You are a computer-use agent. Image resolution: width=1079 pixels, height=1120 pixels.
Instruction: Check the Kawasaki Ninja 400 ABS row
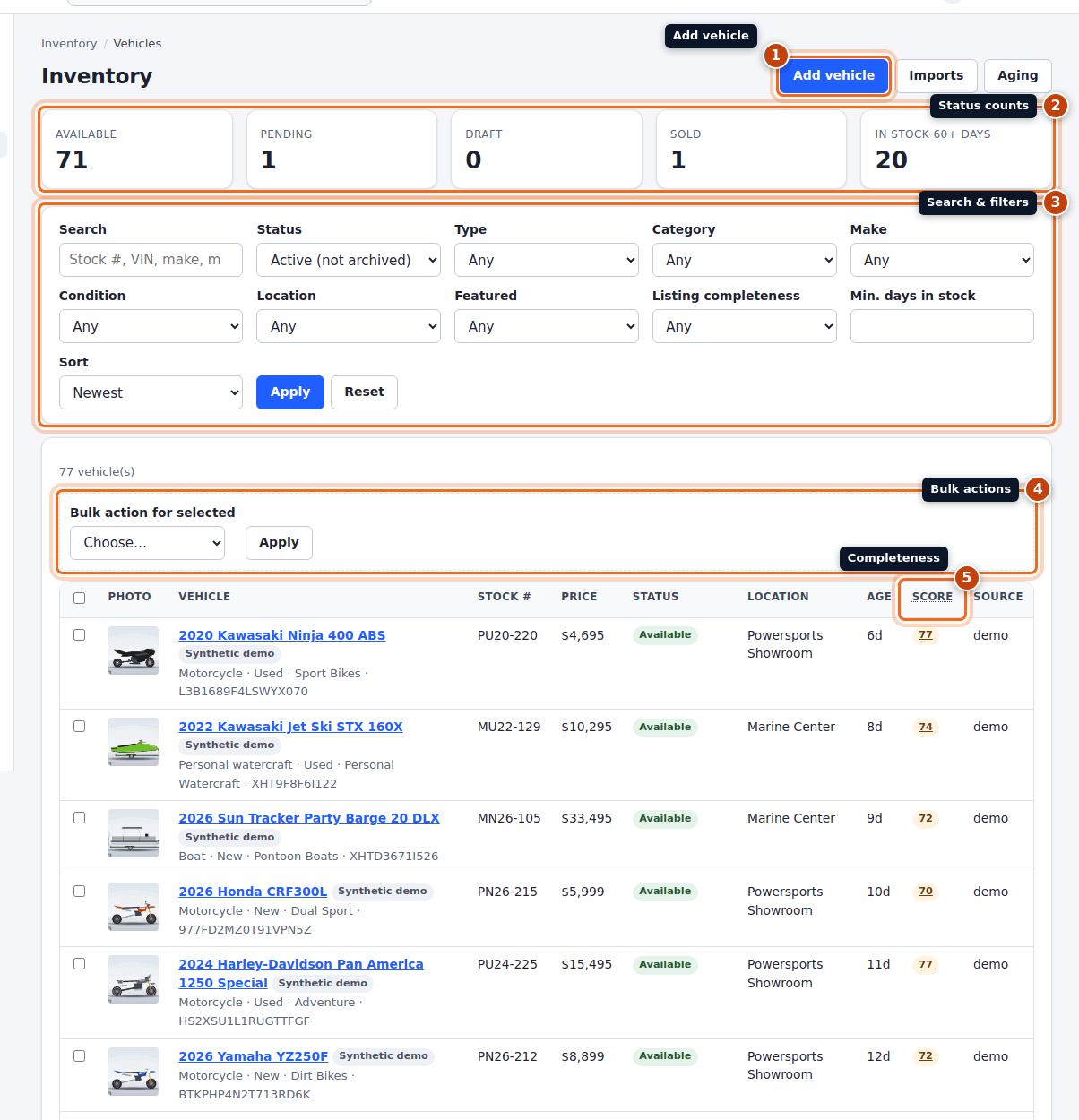point(80,635)
